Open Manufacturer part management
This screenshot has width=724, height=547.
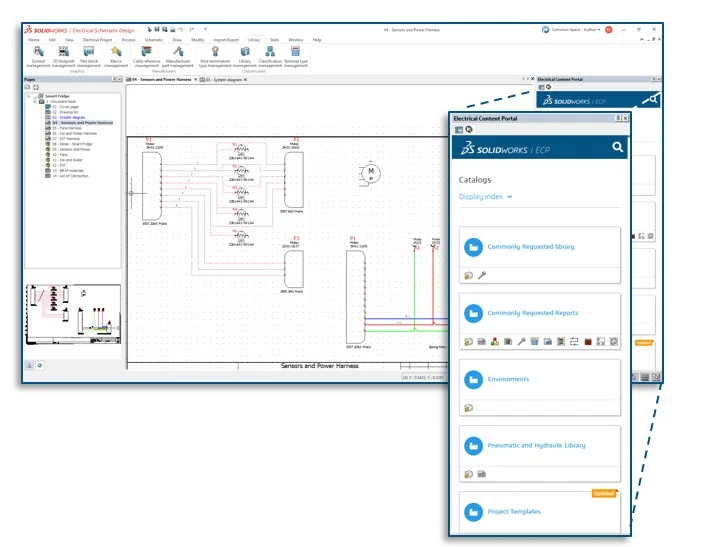point(178,54)
